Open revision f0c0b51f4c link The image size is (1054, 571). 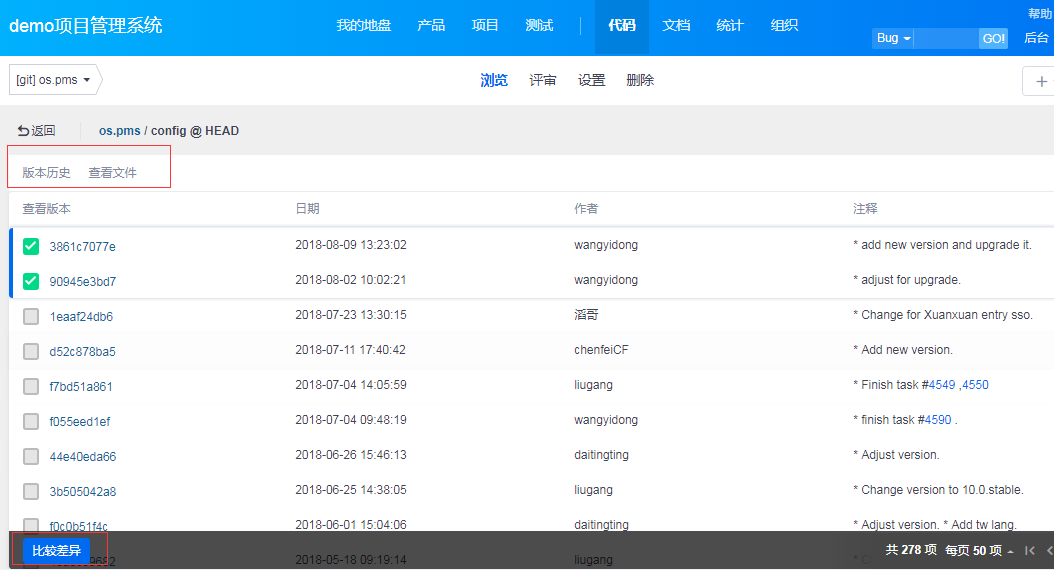79,526
